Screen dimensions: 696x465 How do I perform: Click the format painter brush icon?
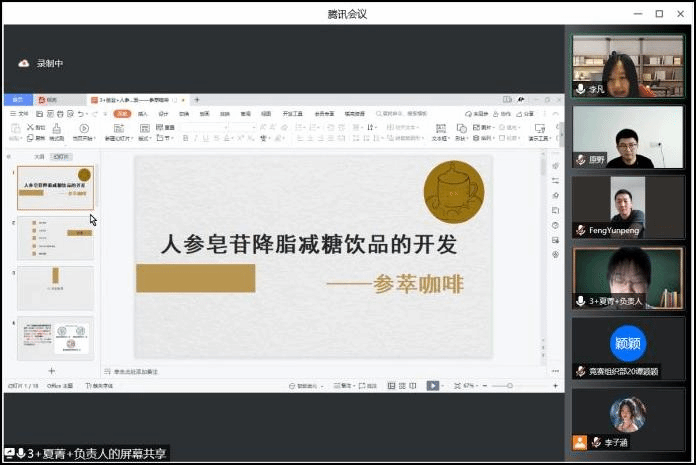tap(56, 129)
